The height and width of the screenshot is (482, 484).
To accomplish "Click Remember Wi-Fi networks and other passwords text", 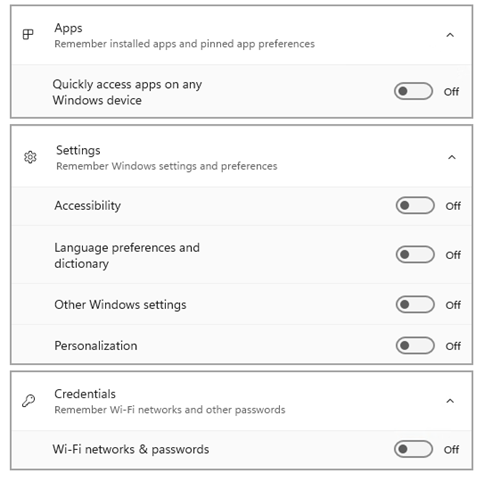I will [x=170, y=410].
